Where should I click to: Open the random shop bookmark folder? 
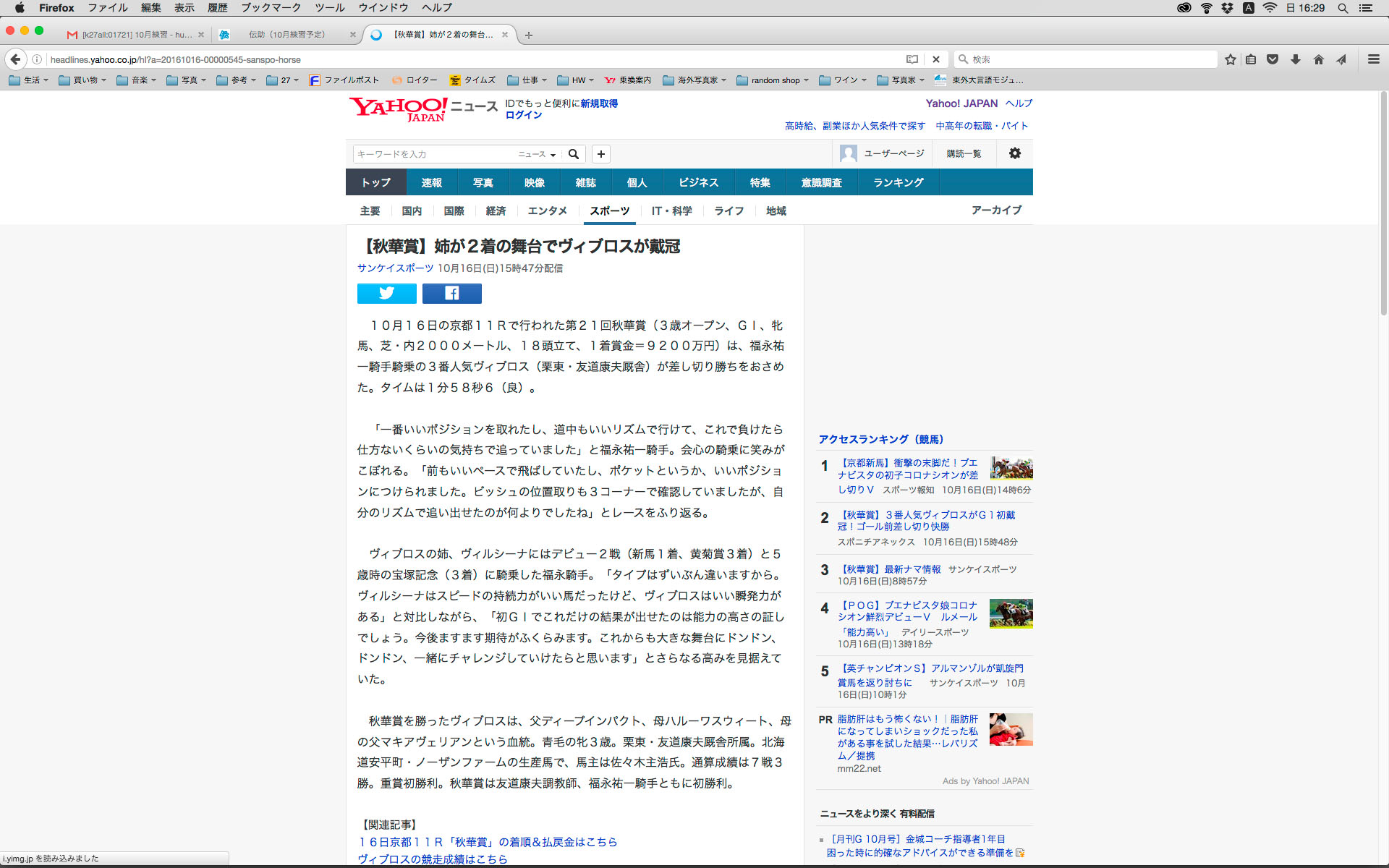tap(773, 80)
